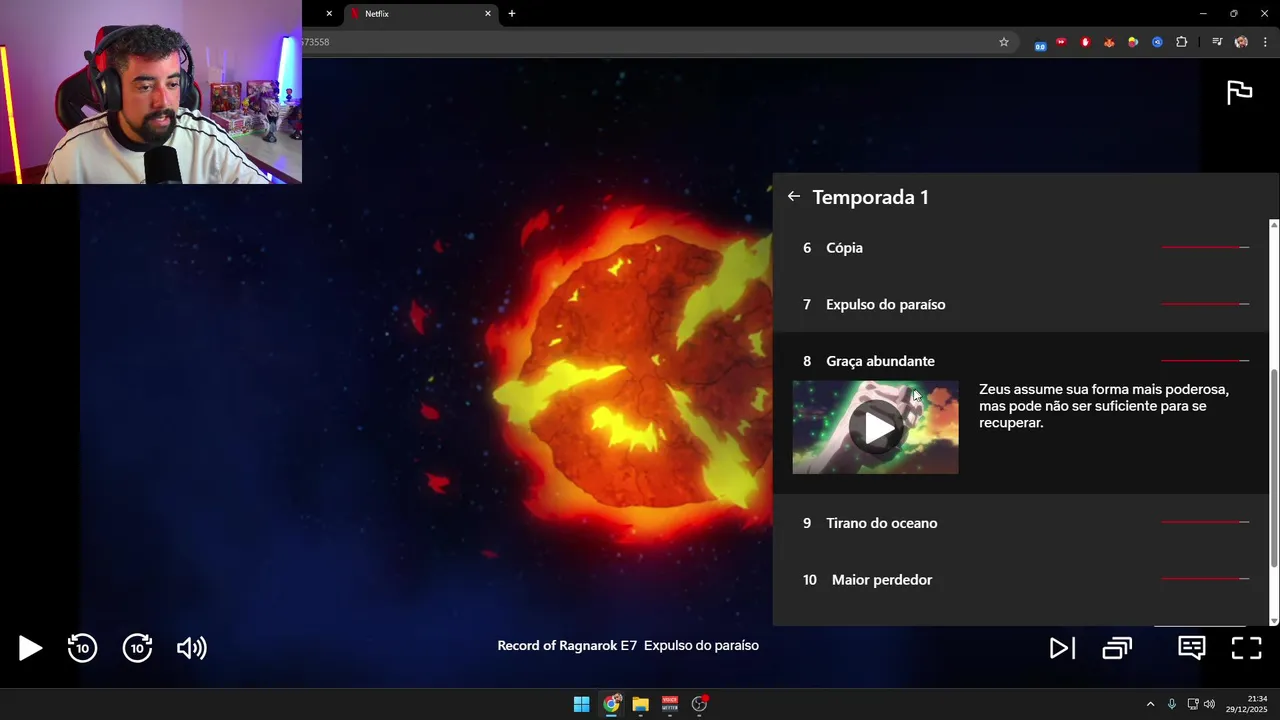Skip to next episode

(x=1062, y=648)
